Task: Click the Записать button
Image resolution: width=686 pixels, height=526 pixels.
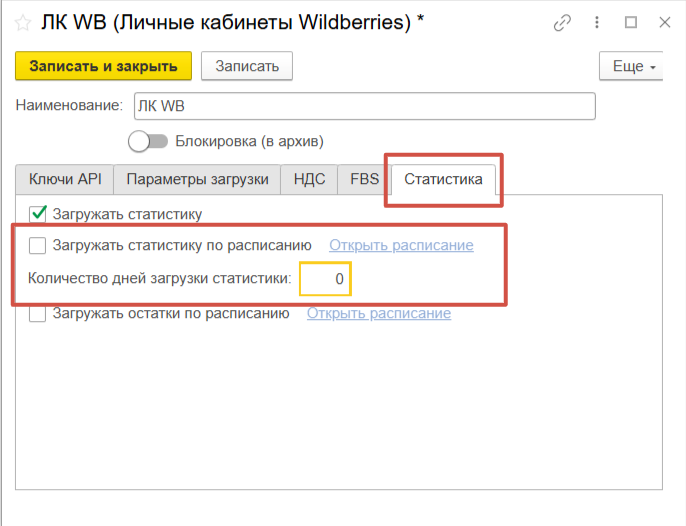Action: pos(247,66)
